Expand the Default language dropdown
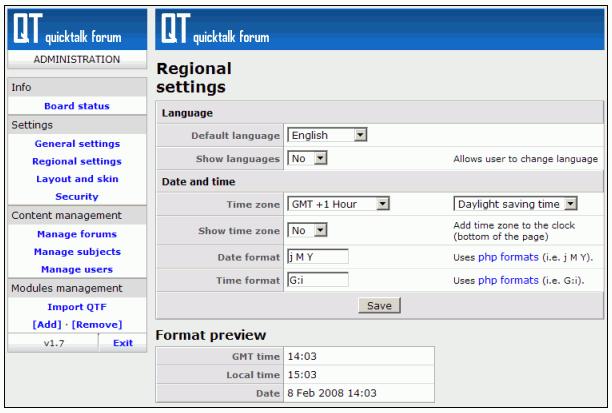Screen dimensions: 612x413 click(x=327, y=135)
